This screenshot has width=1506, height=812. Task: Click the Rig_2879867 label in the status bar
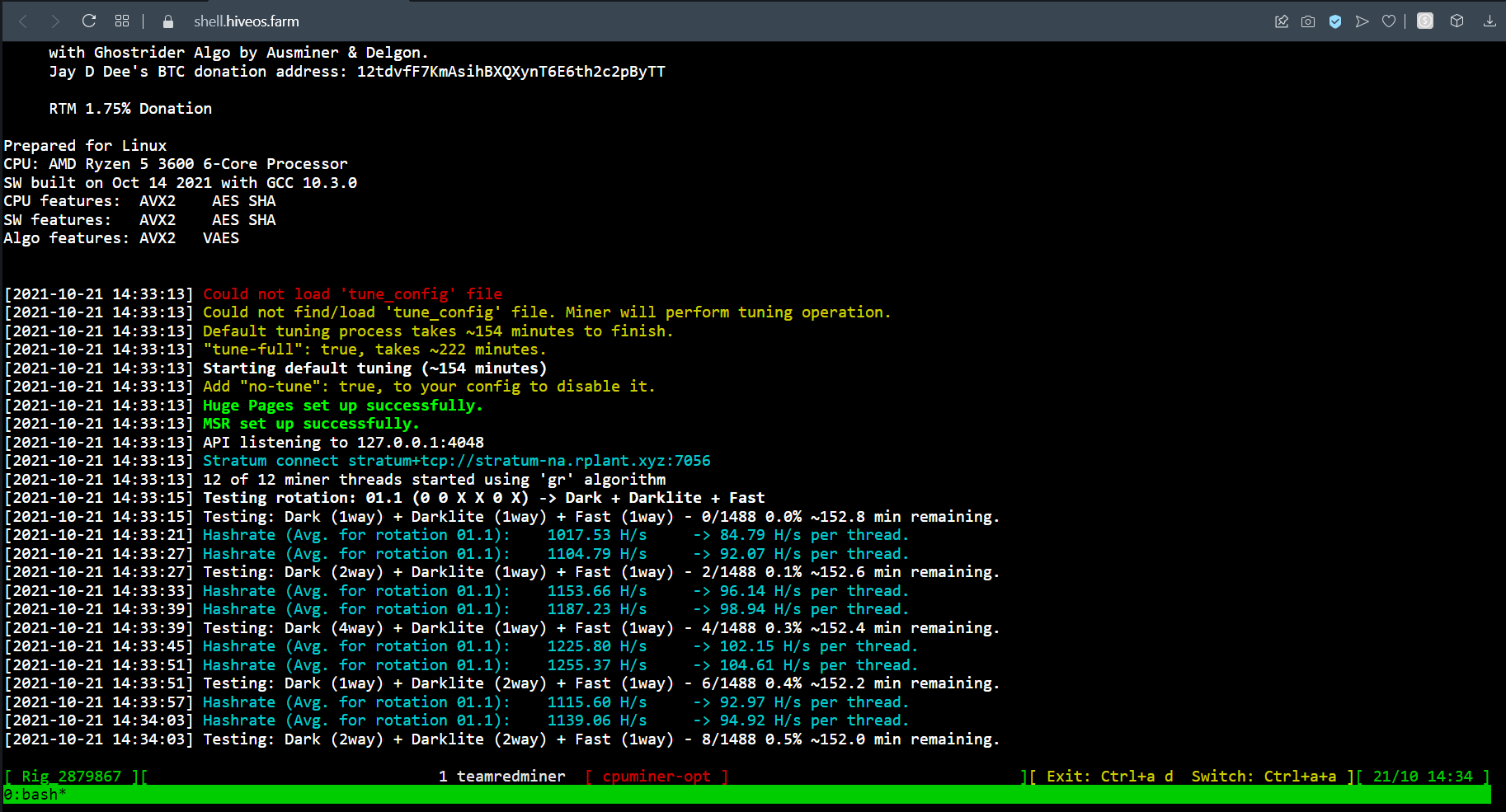coord(70,776)
